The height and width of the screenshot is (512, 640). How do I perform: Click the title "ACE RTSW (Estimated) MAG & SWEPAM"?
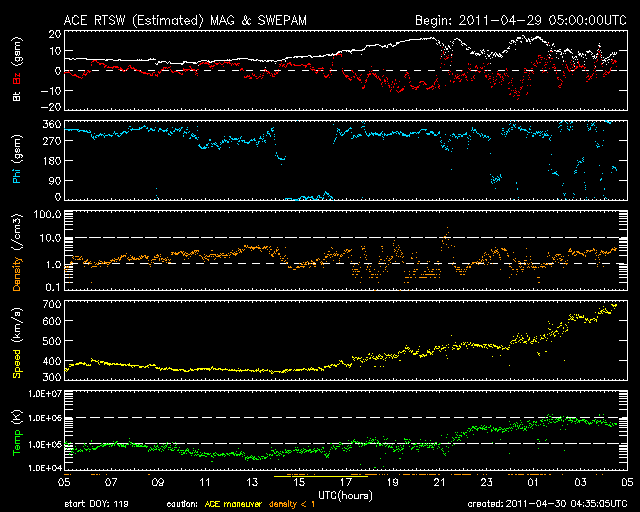coord(185,20)
